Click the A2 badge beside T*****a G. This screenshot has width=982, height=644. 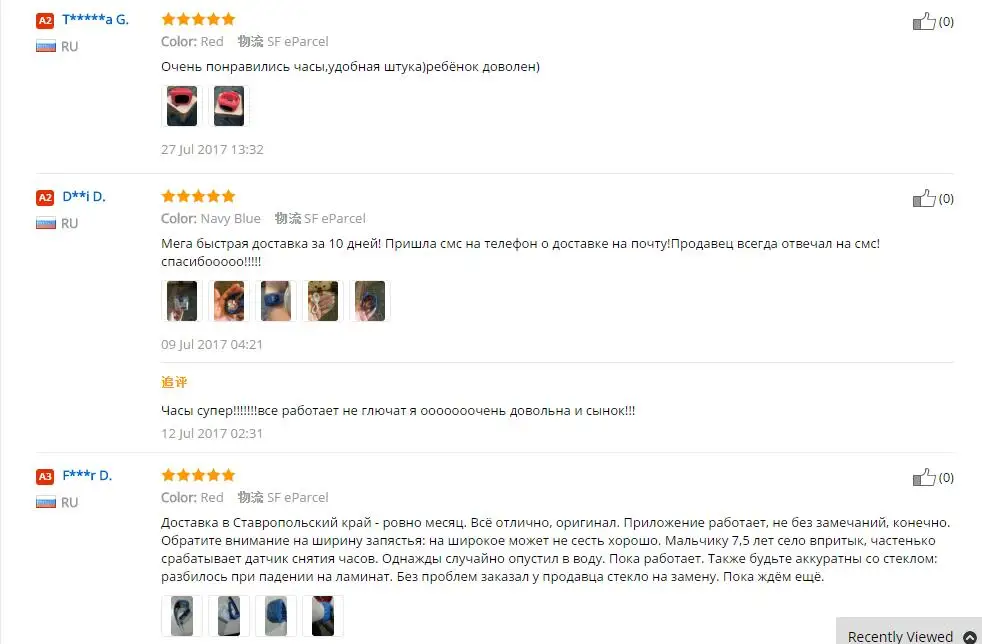tap(45, 21)
